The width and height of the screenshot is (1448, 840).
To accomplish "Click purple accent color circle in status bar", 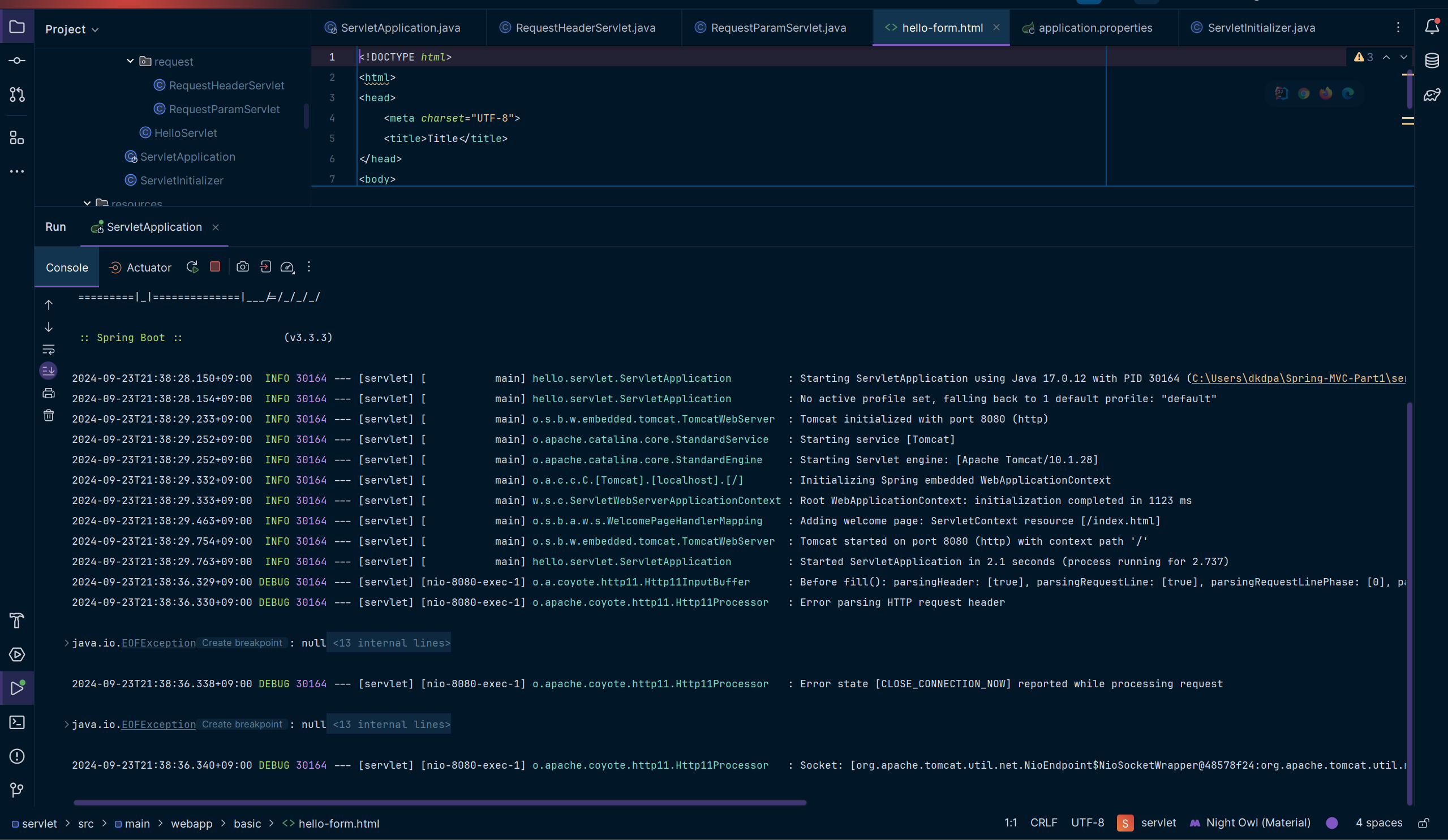I will click(x=1332, y=823).
